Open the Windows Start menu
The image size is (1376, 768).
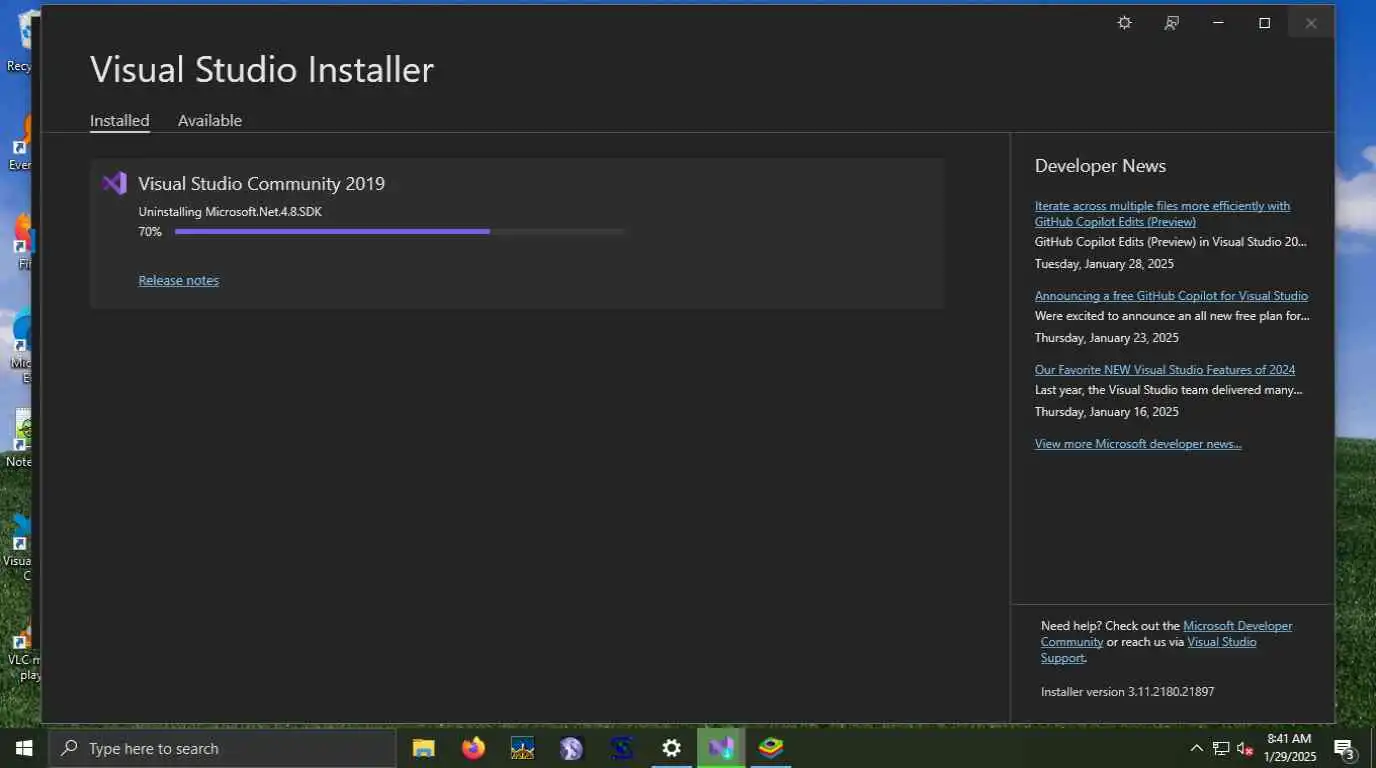coord(23,748)
